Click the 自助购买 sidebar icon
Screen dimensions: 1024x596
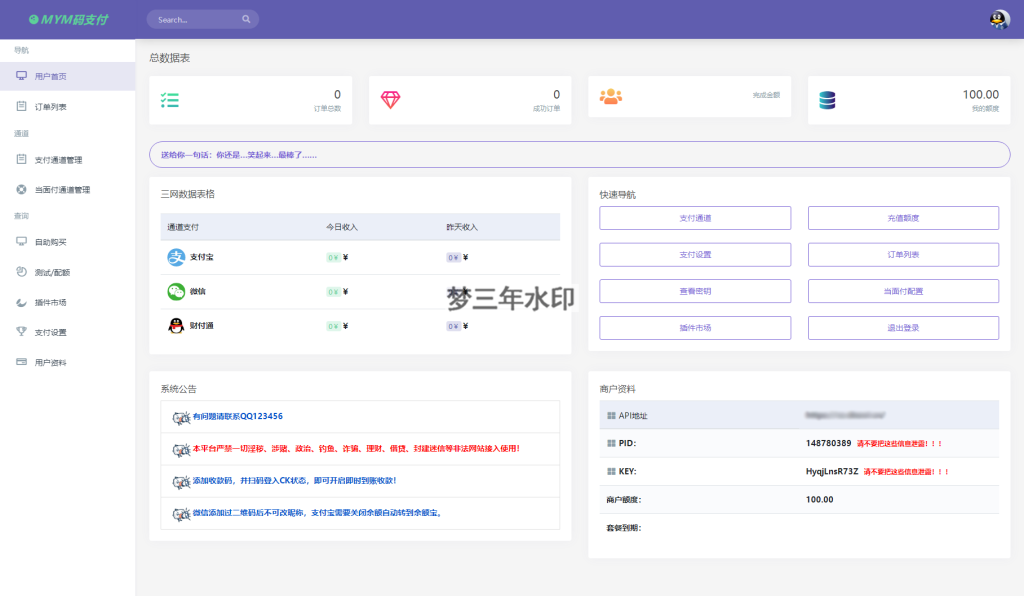pos(22,242)
